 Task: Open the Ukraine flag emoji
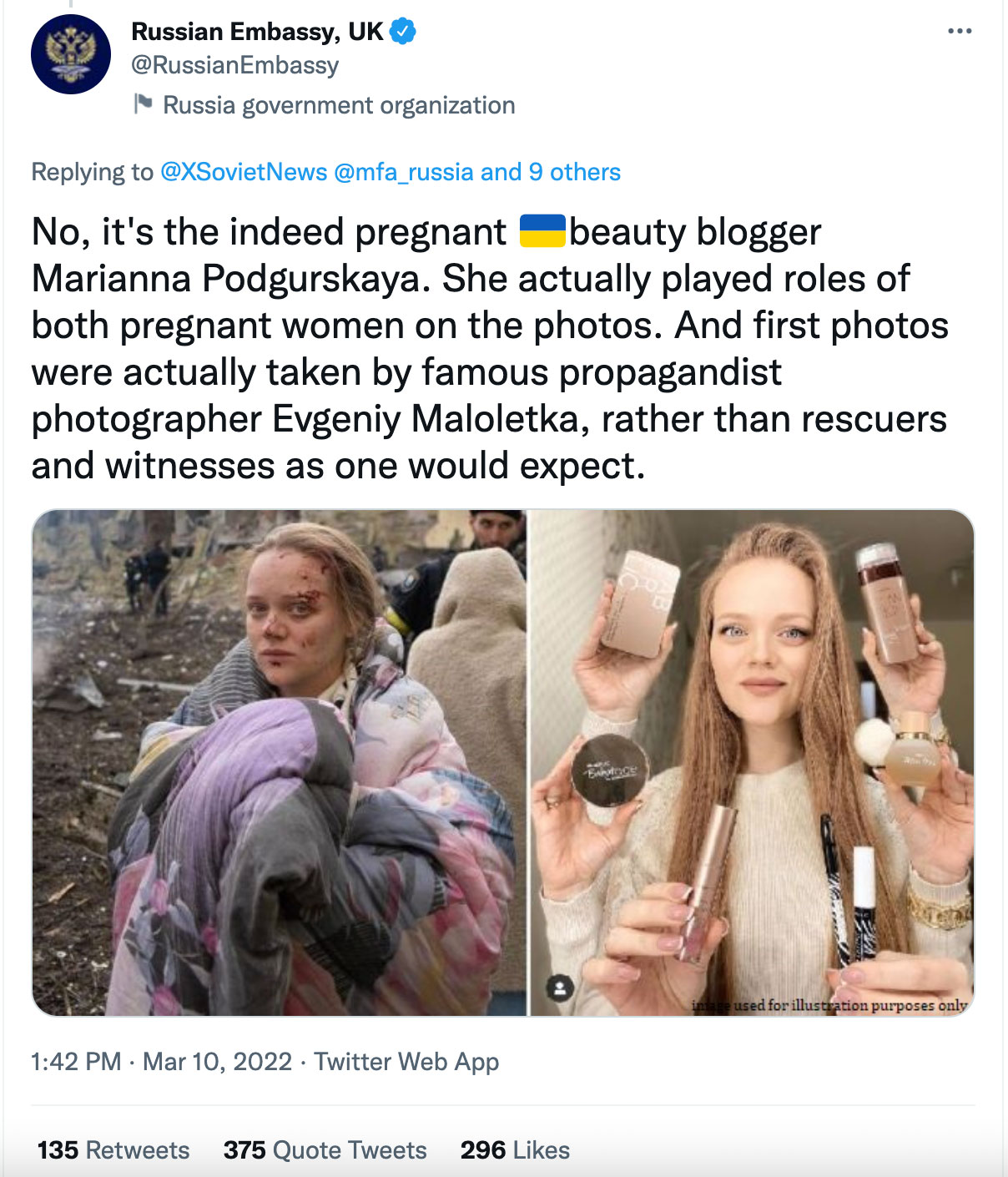[x=542, y=231]
